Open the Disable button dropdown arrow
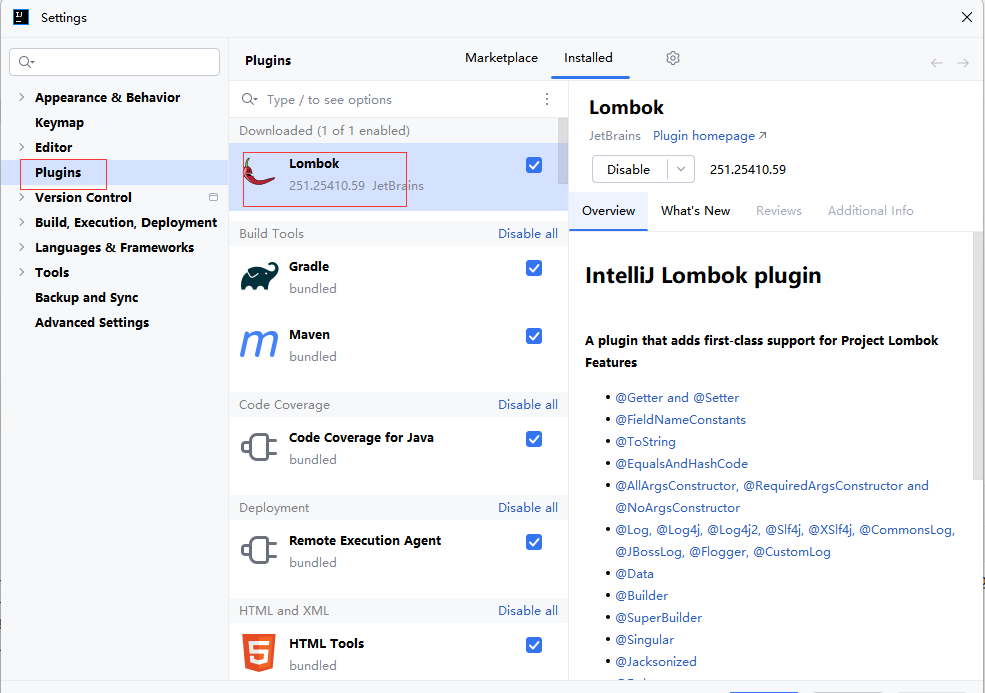This screenshot has width=985, height=693. coord(681,169)
